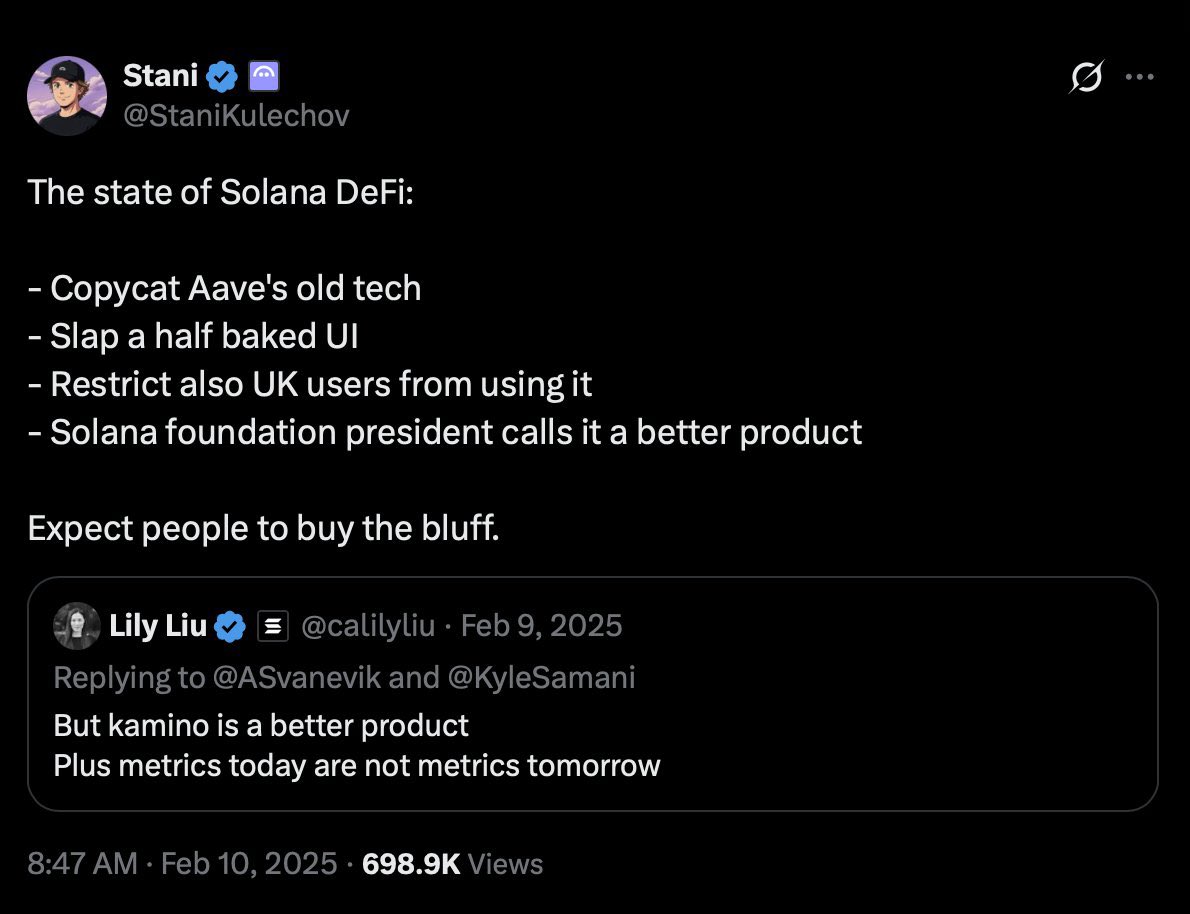The height and width of the screenshot is (914, 1190).
Task: Open the @KyleSamani mention
Action: [541, 677]
